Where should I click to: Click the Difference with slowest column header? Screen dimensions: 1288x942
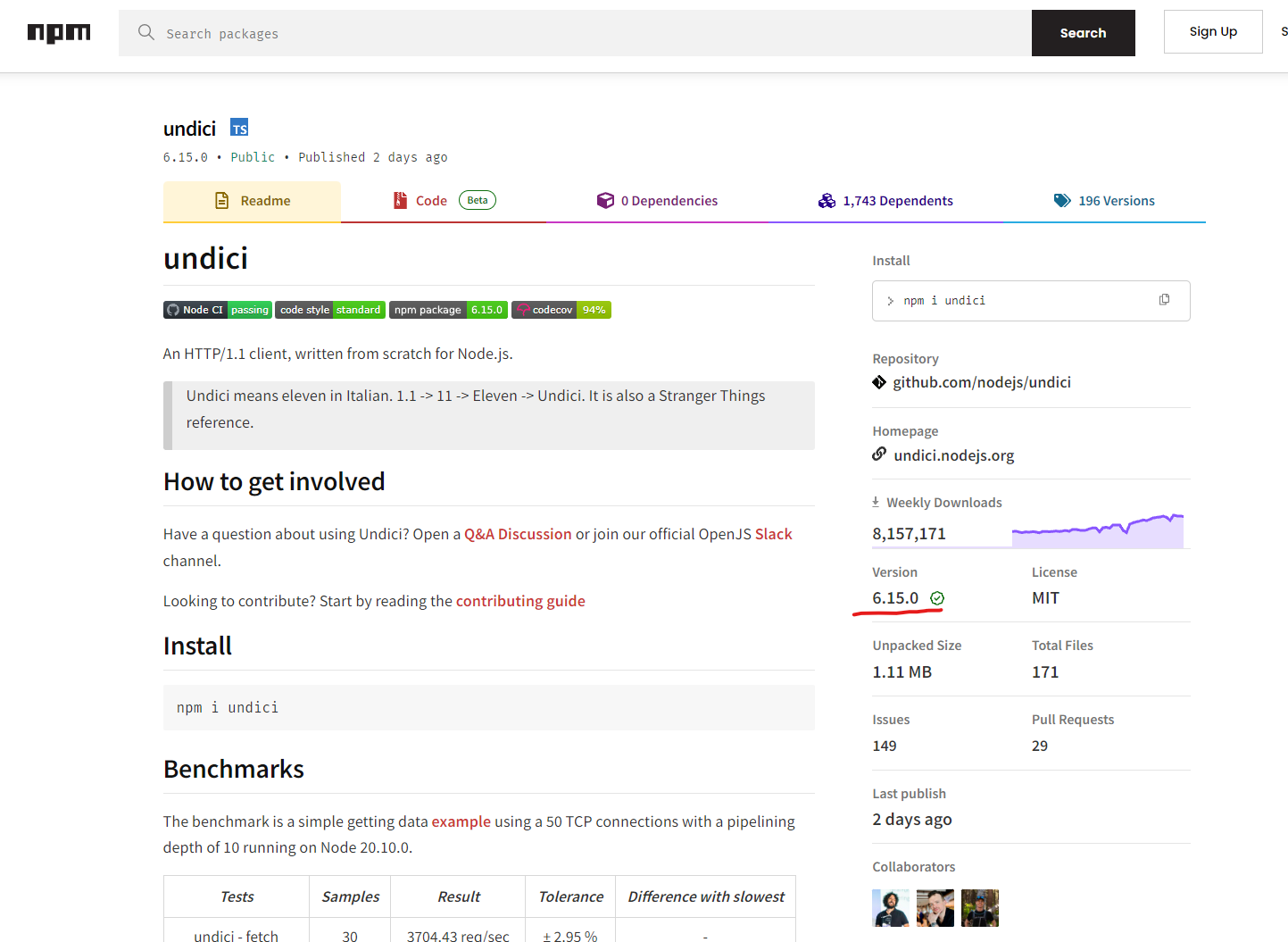point(706,896)
